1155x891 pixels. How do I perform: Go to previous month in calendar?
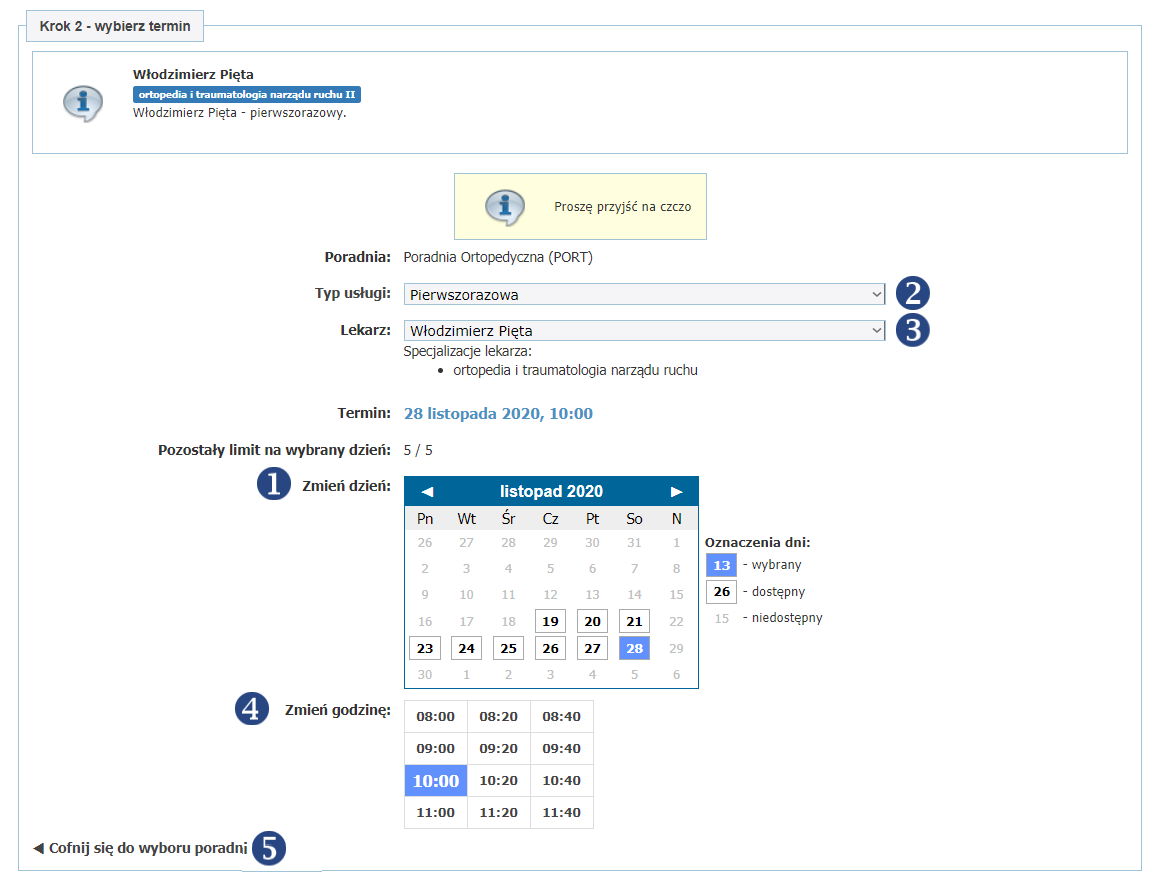(x=427, y=492)
